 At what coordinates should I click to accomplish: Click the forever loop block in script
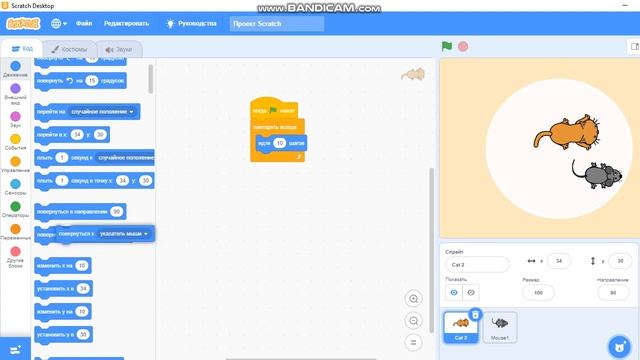click(x=274, y=127)
